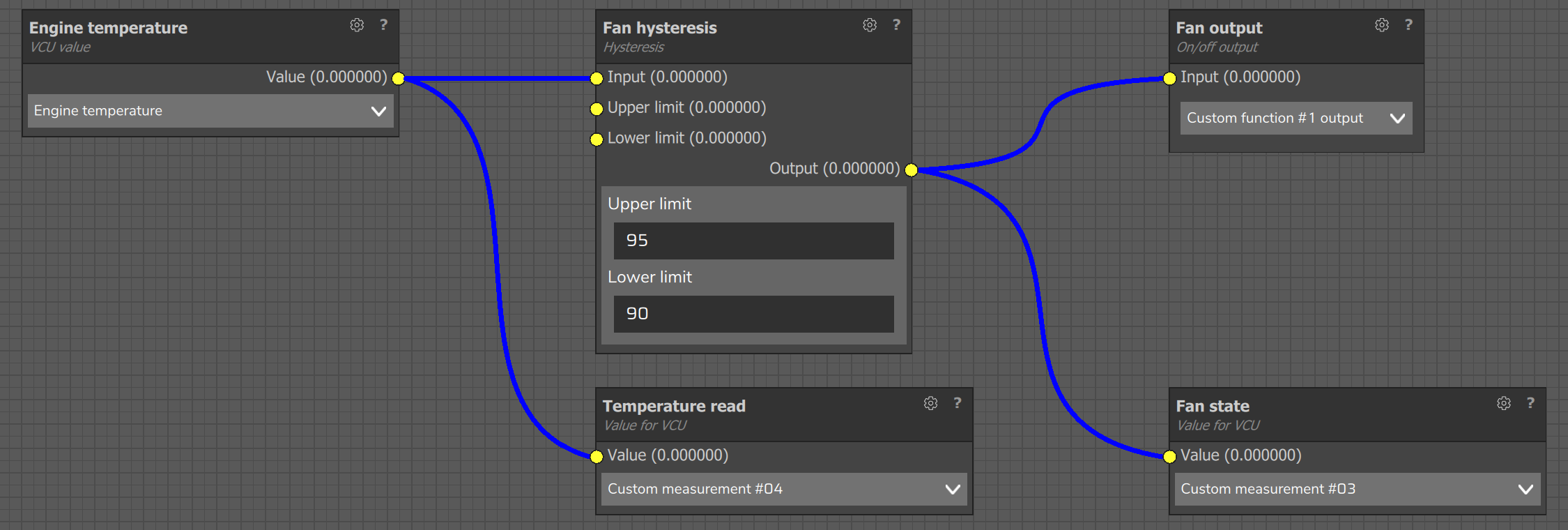Select Temperature read node title
The image size is (1568, 530).
click(674, 406)
